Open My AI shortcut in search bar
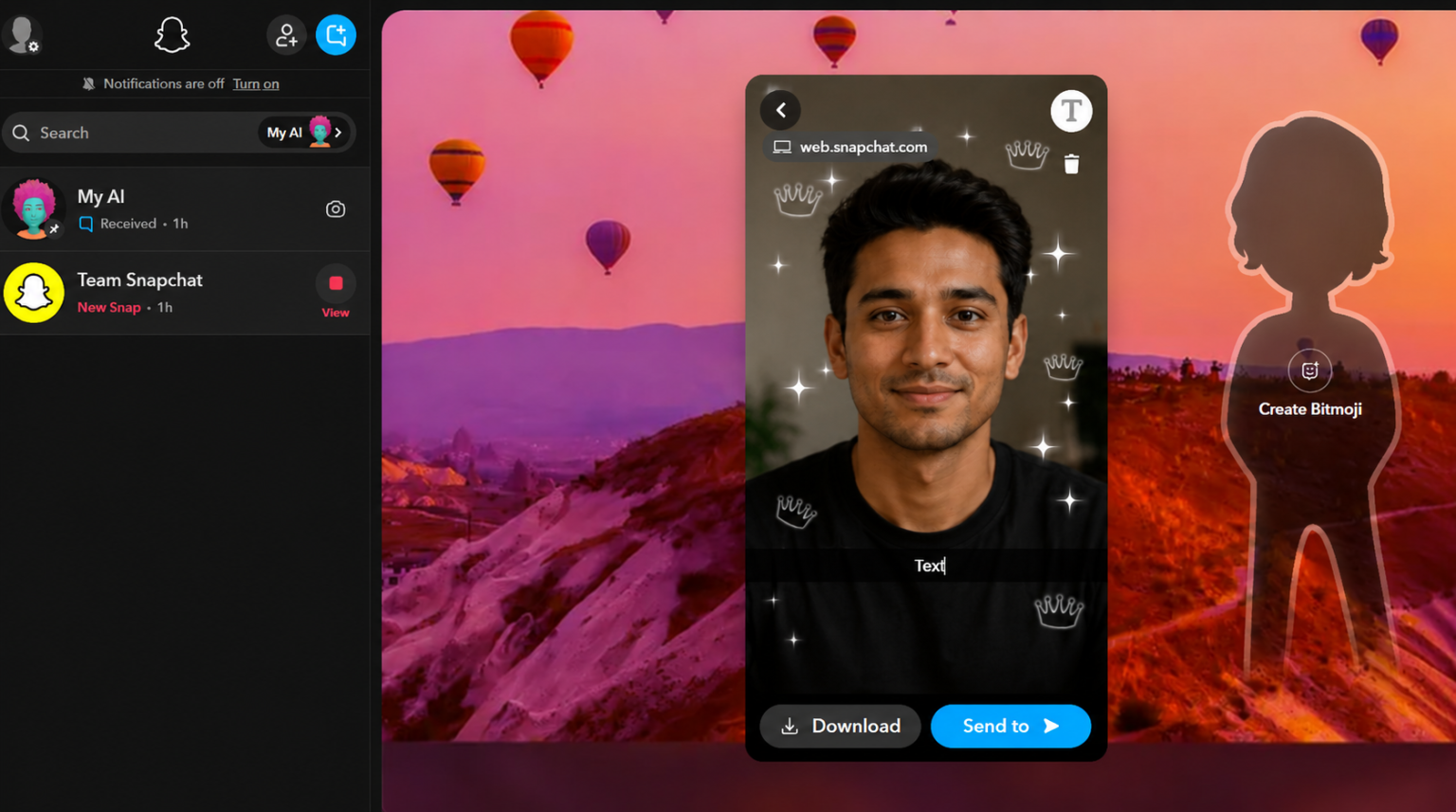 [303, 133]
